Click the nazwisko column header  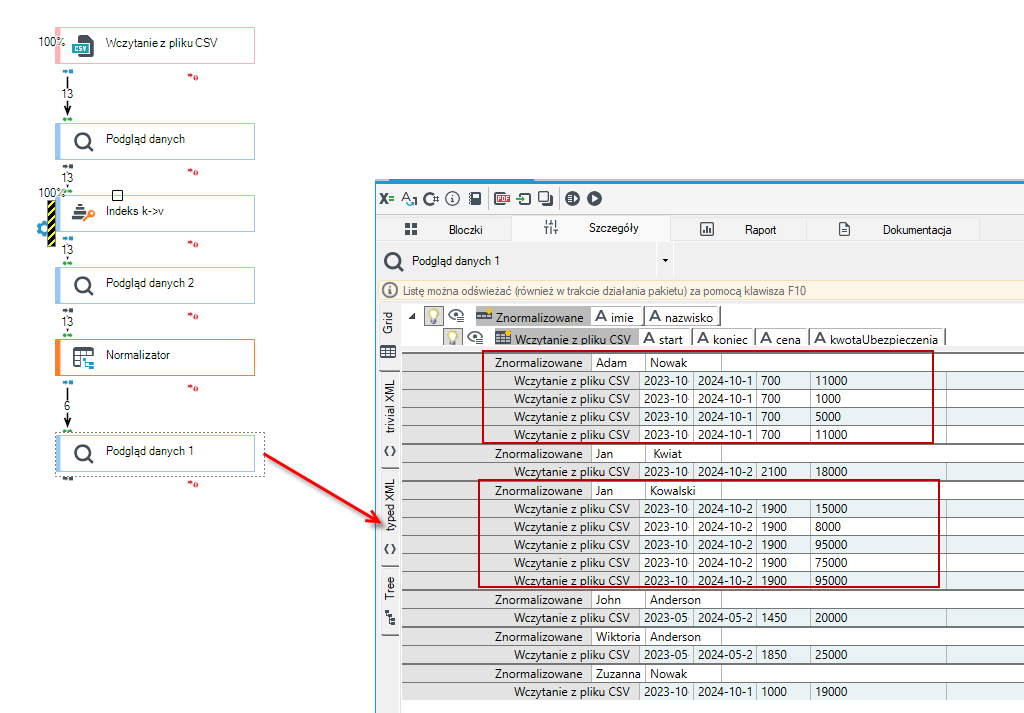coord(681,317)
